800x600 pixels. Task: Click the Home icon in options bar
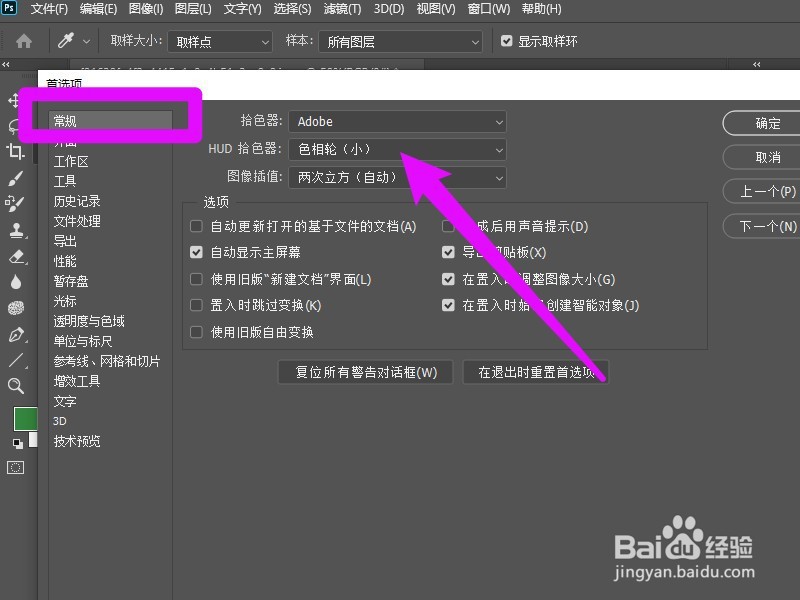tap(24, 41)
